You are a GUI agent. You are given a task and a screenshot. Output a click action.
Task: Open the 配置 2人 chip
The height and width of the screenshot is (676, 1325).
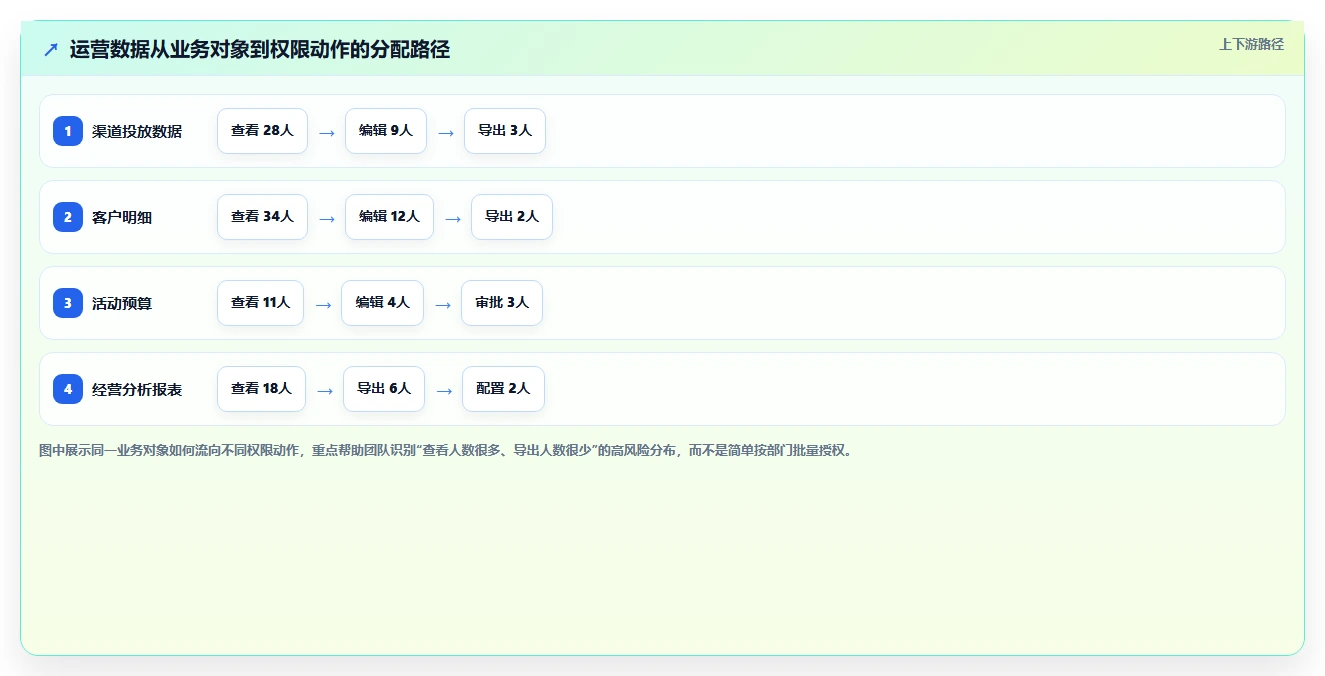[x=503, y=389]
